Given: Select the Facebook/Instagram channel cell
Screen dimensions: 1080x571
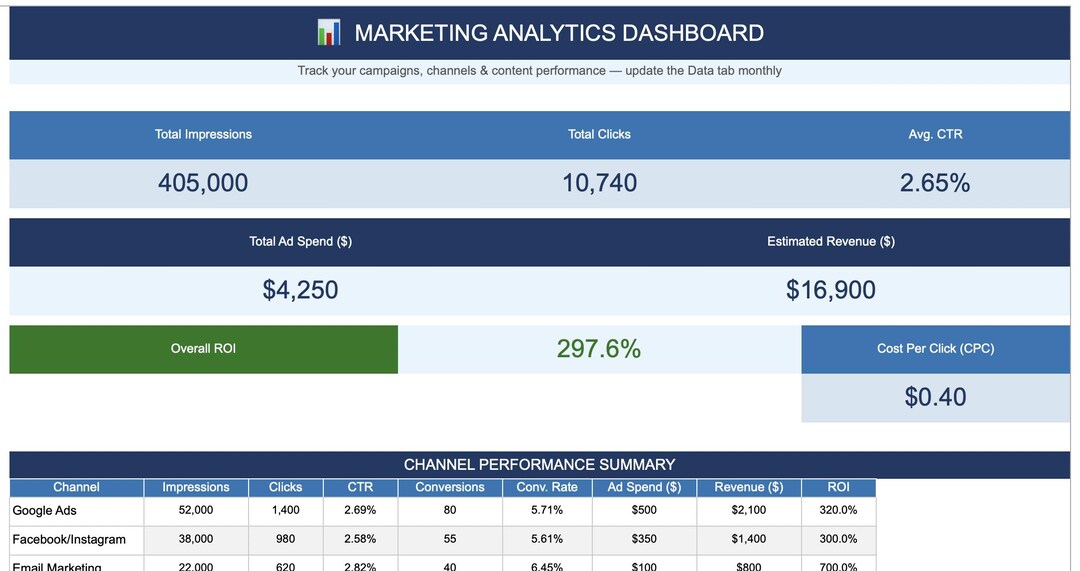Looking at the screenshot, I should [76, 540].
